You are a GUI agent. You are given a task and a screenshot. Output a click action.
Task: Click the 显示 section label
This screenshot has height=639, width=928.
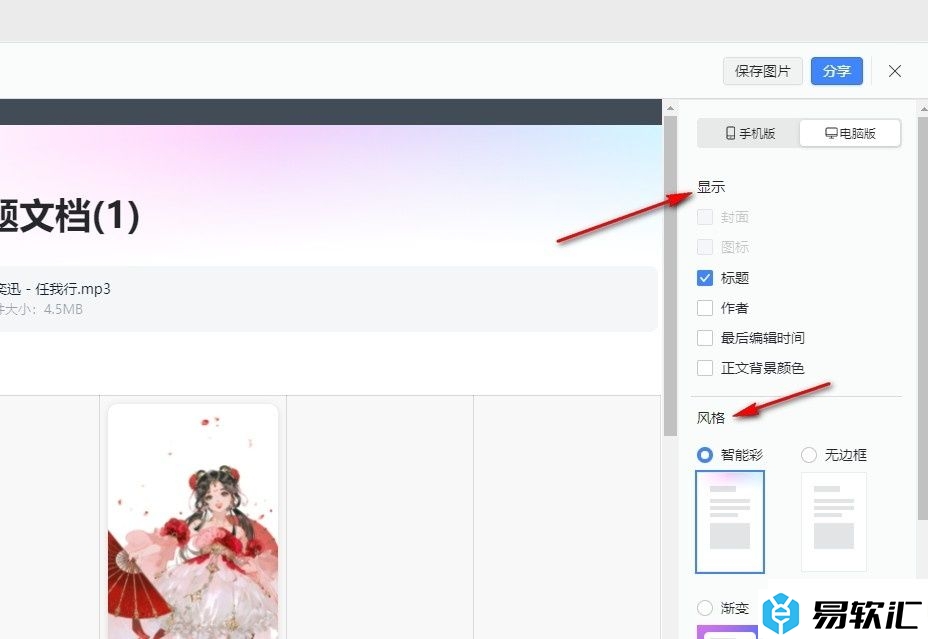coord(711,187)
